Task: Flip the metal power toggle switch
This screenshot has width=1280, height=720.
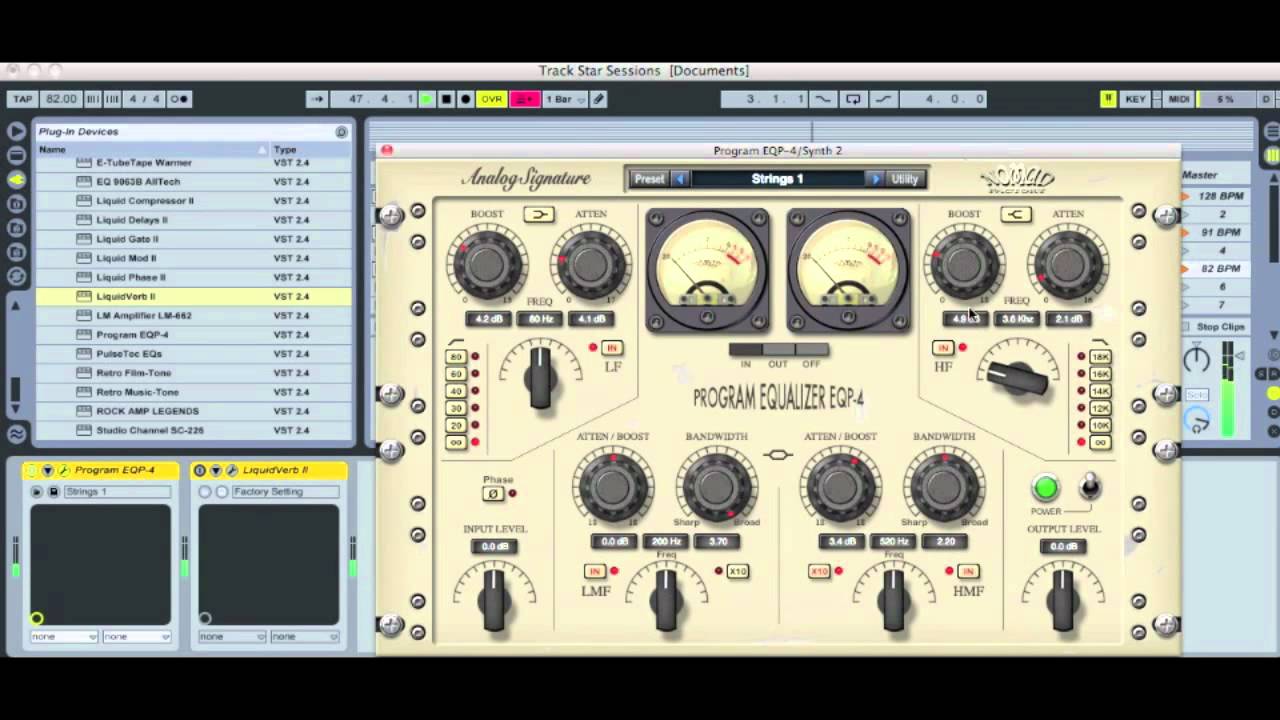Action: pos(1089,486)
